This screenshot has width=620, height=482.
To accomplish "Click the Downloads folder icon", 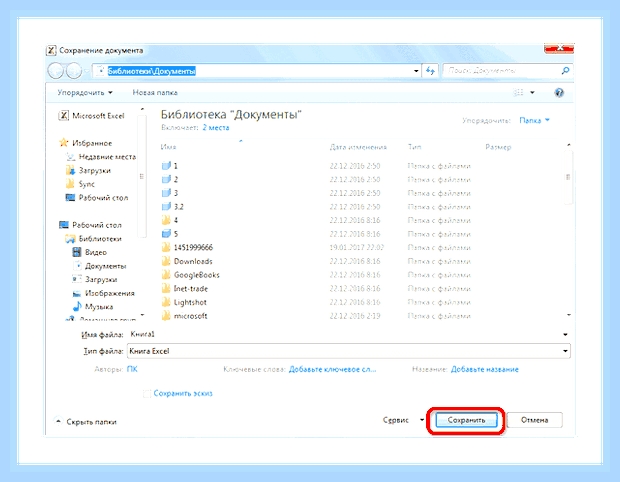I will coord(166,261).
